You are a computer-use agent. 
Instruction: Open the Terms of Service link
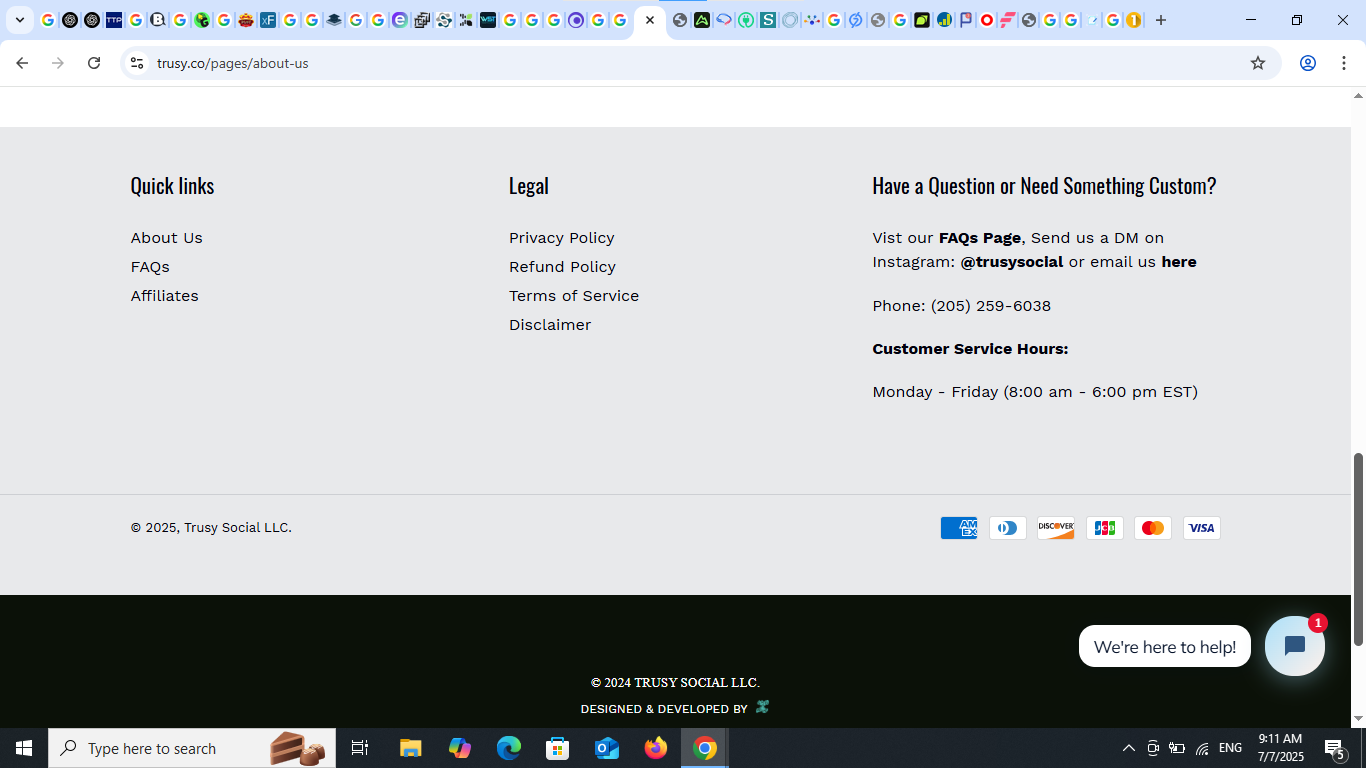[574, 296]
